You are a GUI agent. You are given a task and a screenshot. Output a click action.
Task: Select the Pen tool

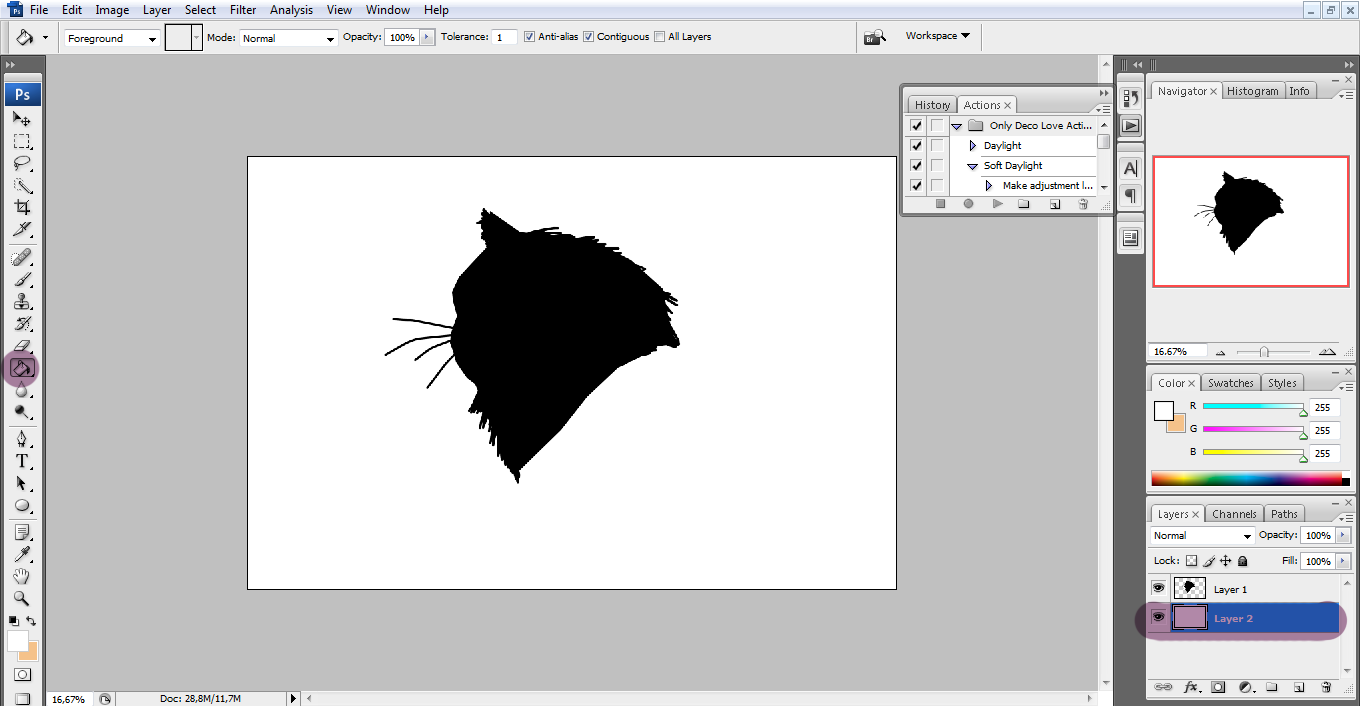(22, 439)
